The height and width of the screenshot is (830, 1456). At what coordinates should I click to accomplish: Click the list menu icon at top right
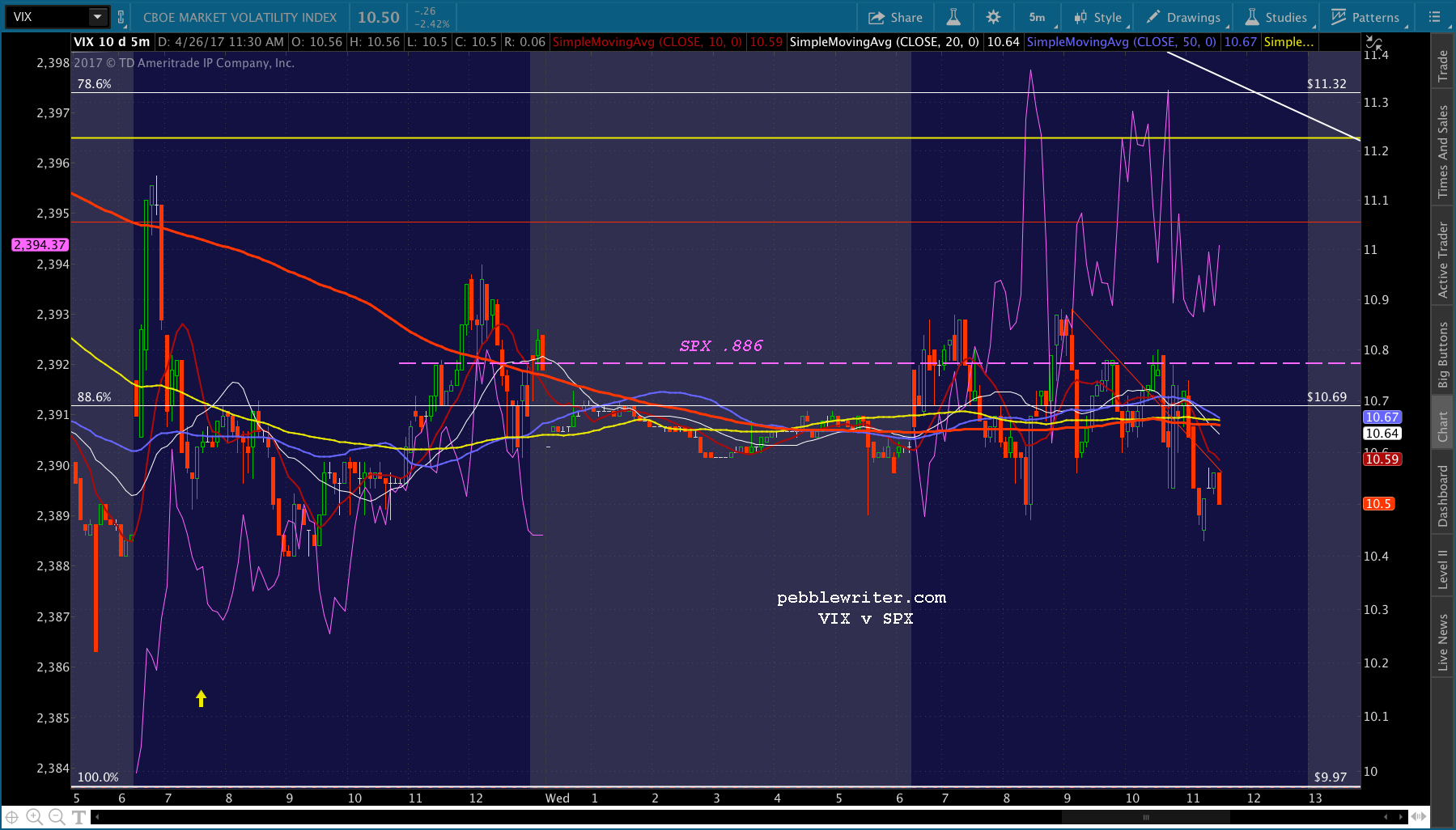pyautogui.click(x=1435, y=17)
